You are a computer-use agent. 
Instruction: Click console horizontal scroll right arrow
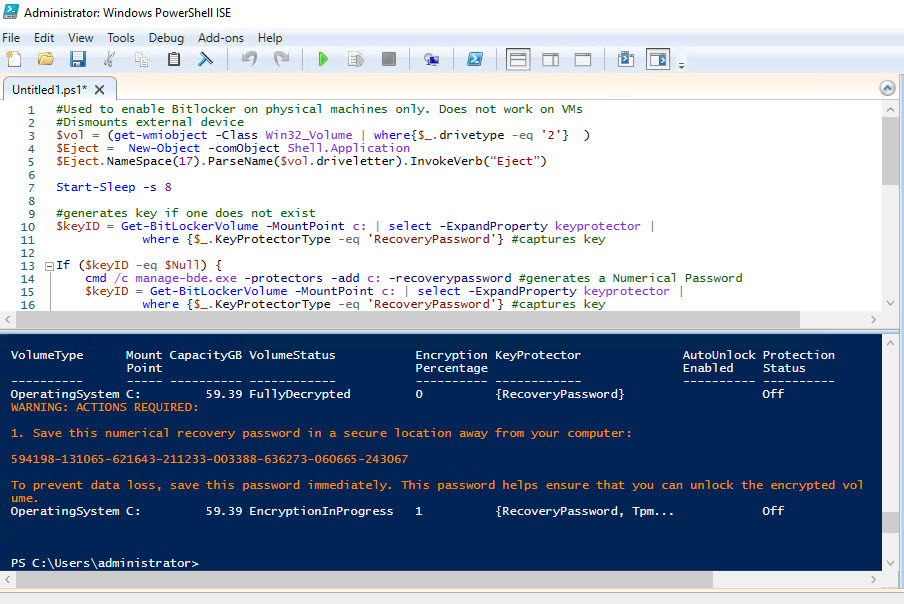[x=873, y=580]
